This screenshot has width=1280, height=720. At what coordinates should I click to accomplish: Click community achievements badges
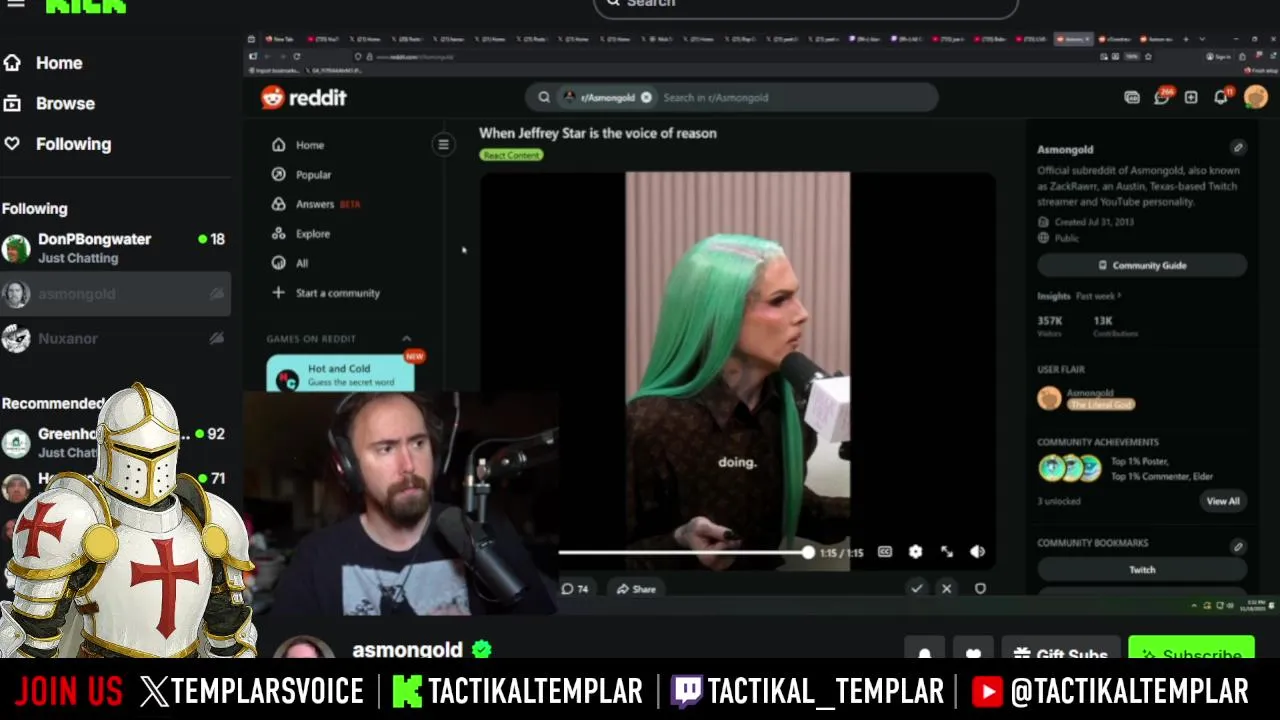(1069, 467)
